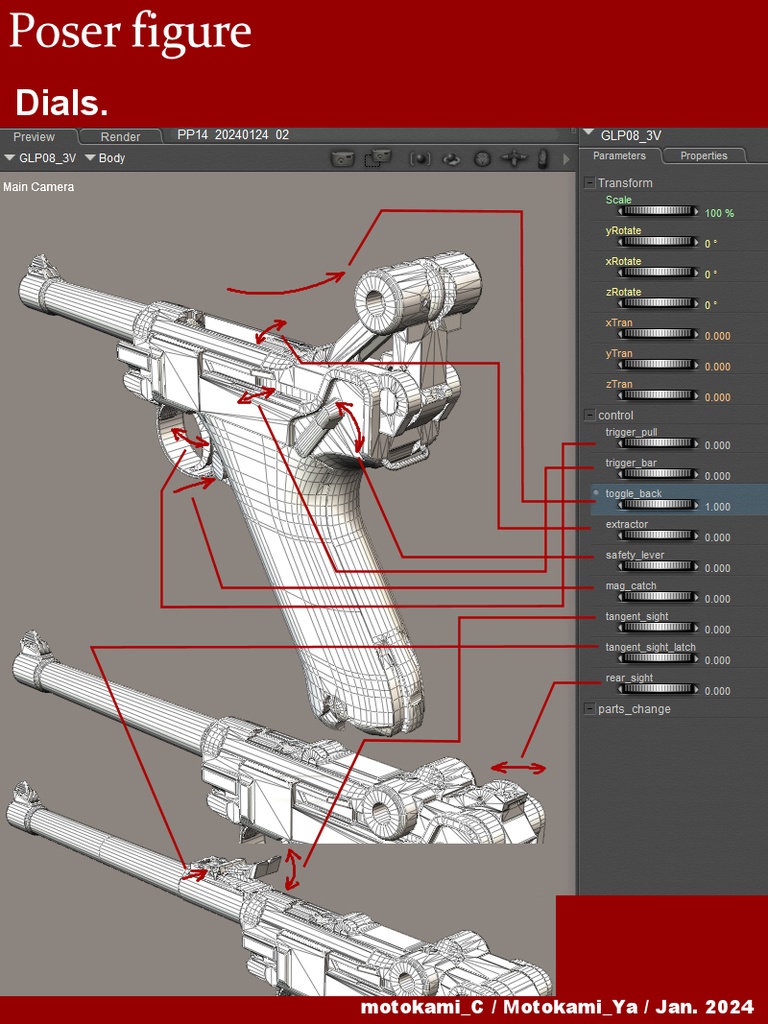The image size is (768, 1024).
Task: Click the frame selected object icon
Action: pos(420,158)
